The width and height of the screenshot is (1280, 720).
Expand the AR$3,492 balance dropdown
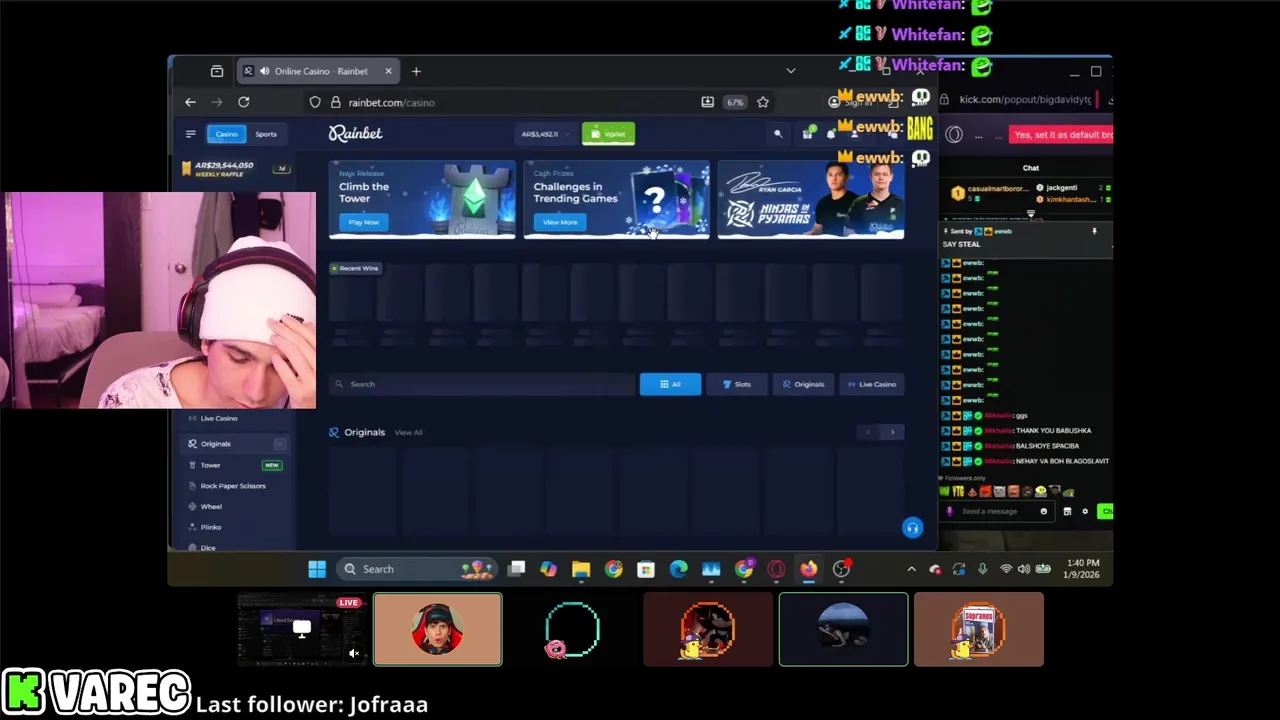pos(545,134)
